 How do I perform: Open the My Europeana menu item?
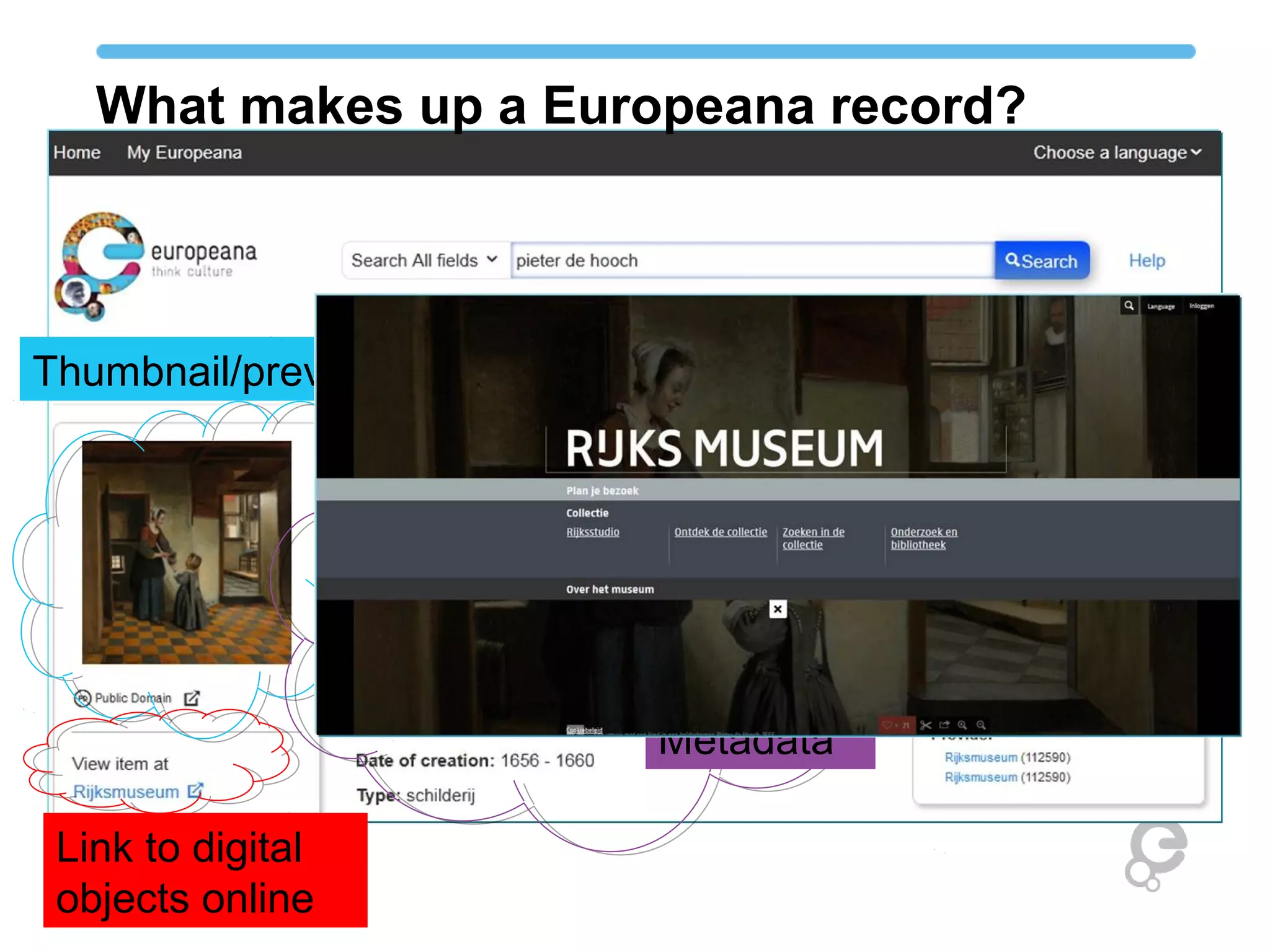click(x=184, y=152)
